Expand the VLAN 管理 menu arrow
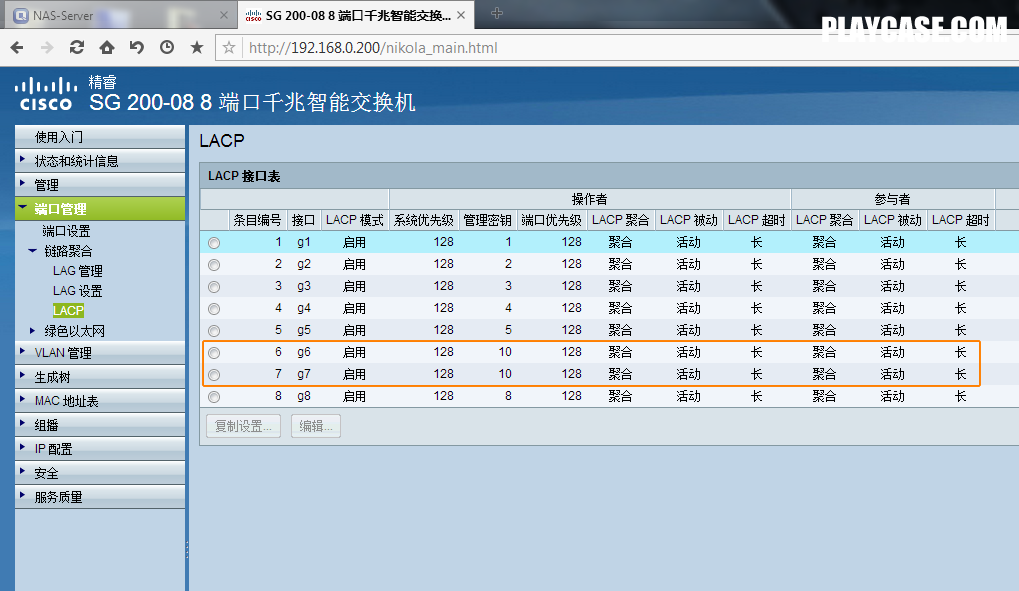Screen dimensions: 1019x591 click(x=23, y=352)
